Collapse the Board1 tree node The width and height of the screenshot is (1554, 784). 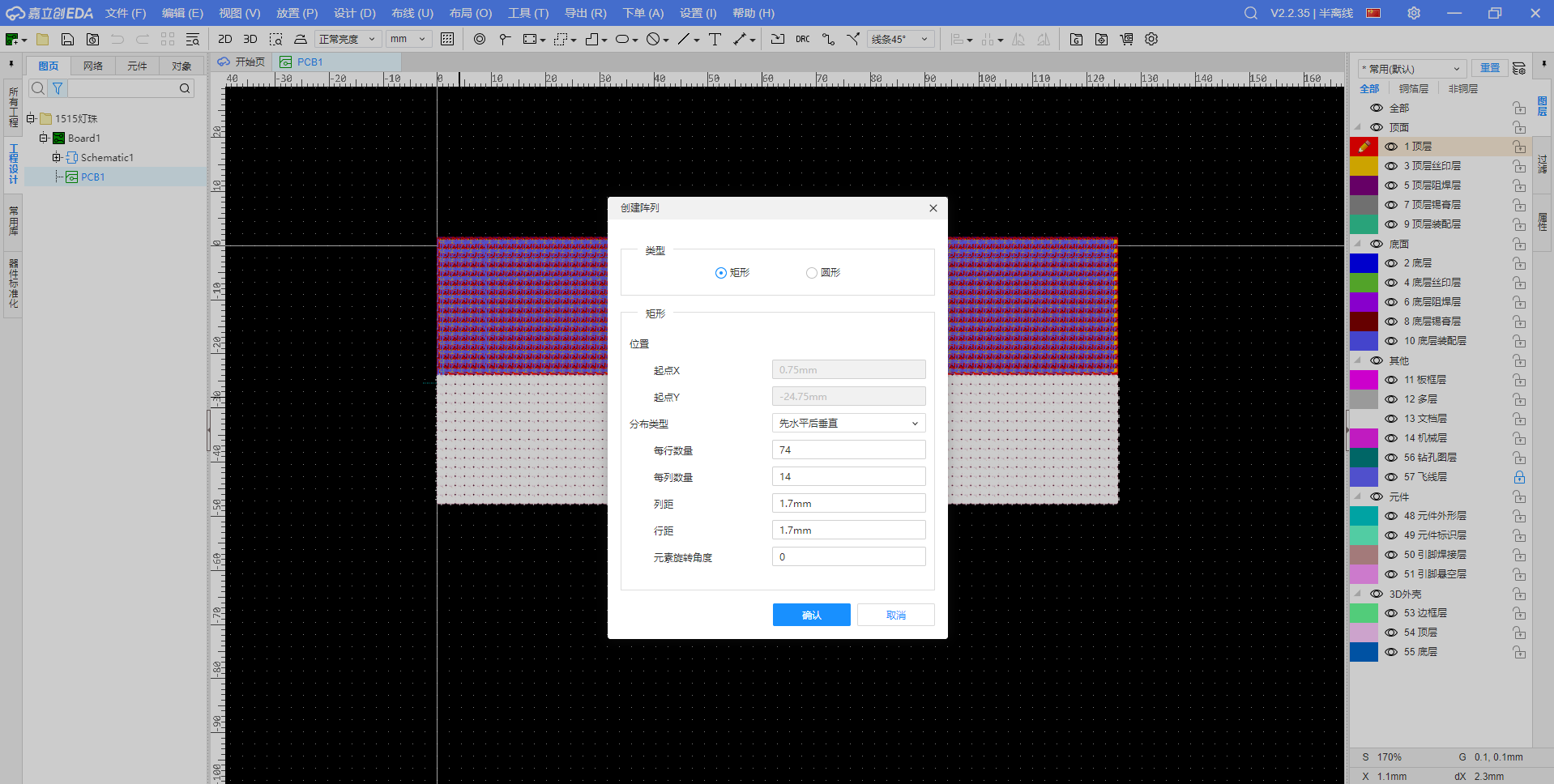click(43, 138)
